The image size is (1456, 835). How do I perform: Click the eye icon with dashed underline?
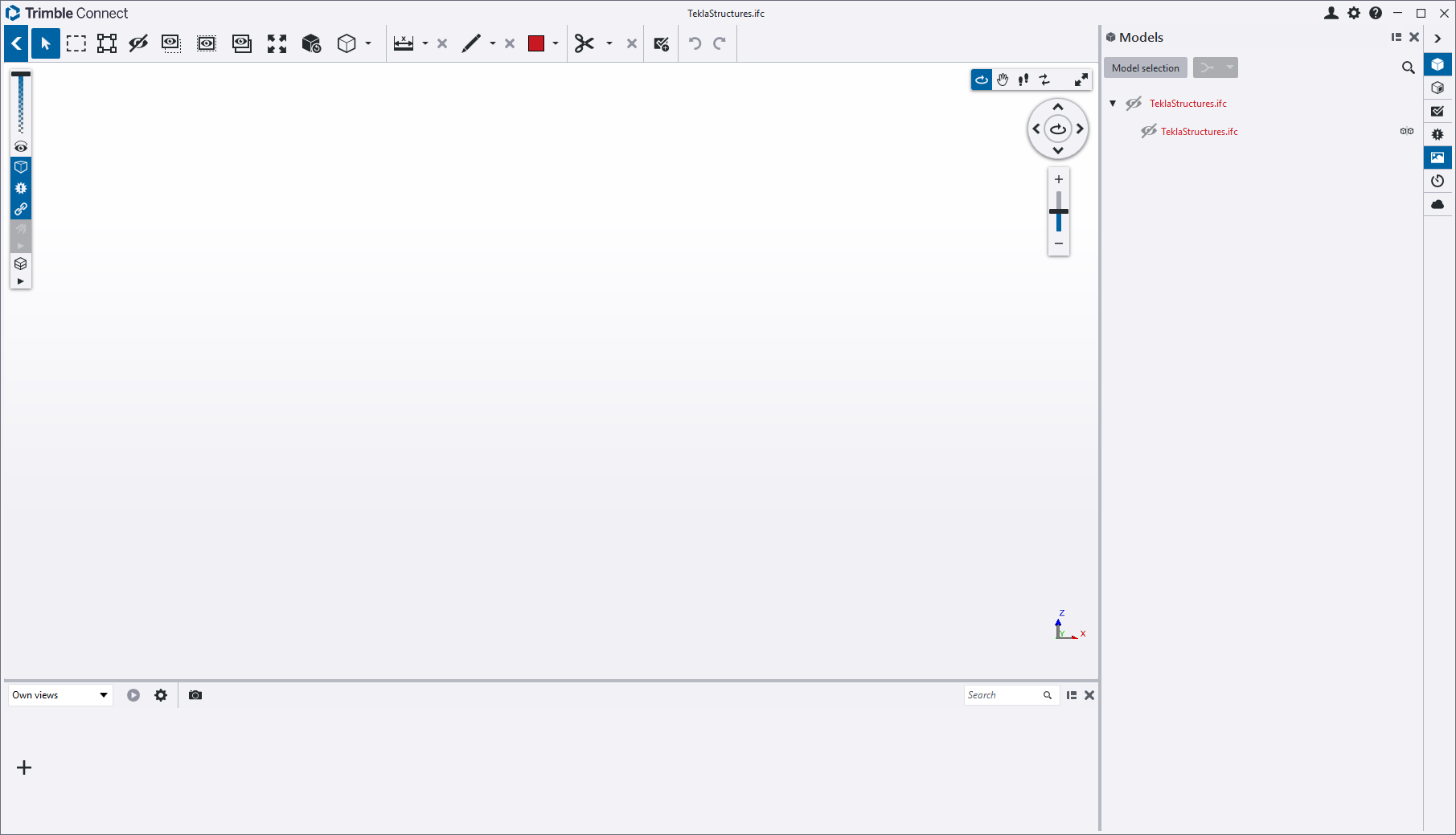[x=171, y=43]
